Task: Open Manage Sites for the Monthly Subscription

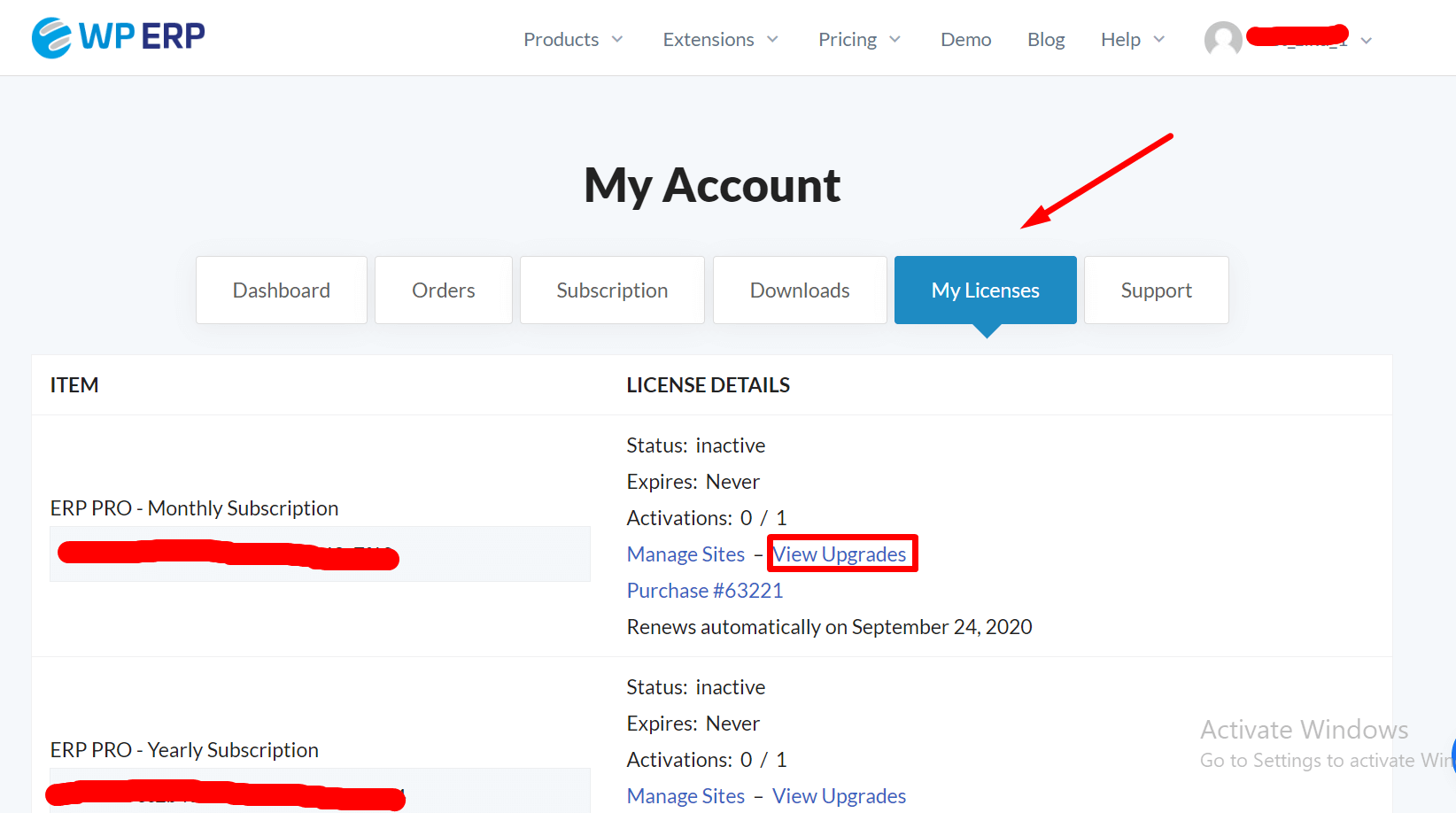Action: click(685, 554)
